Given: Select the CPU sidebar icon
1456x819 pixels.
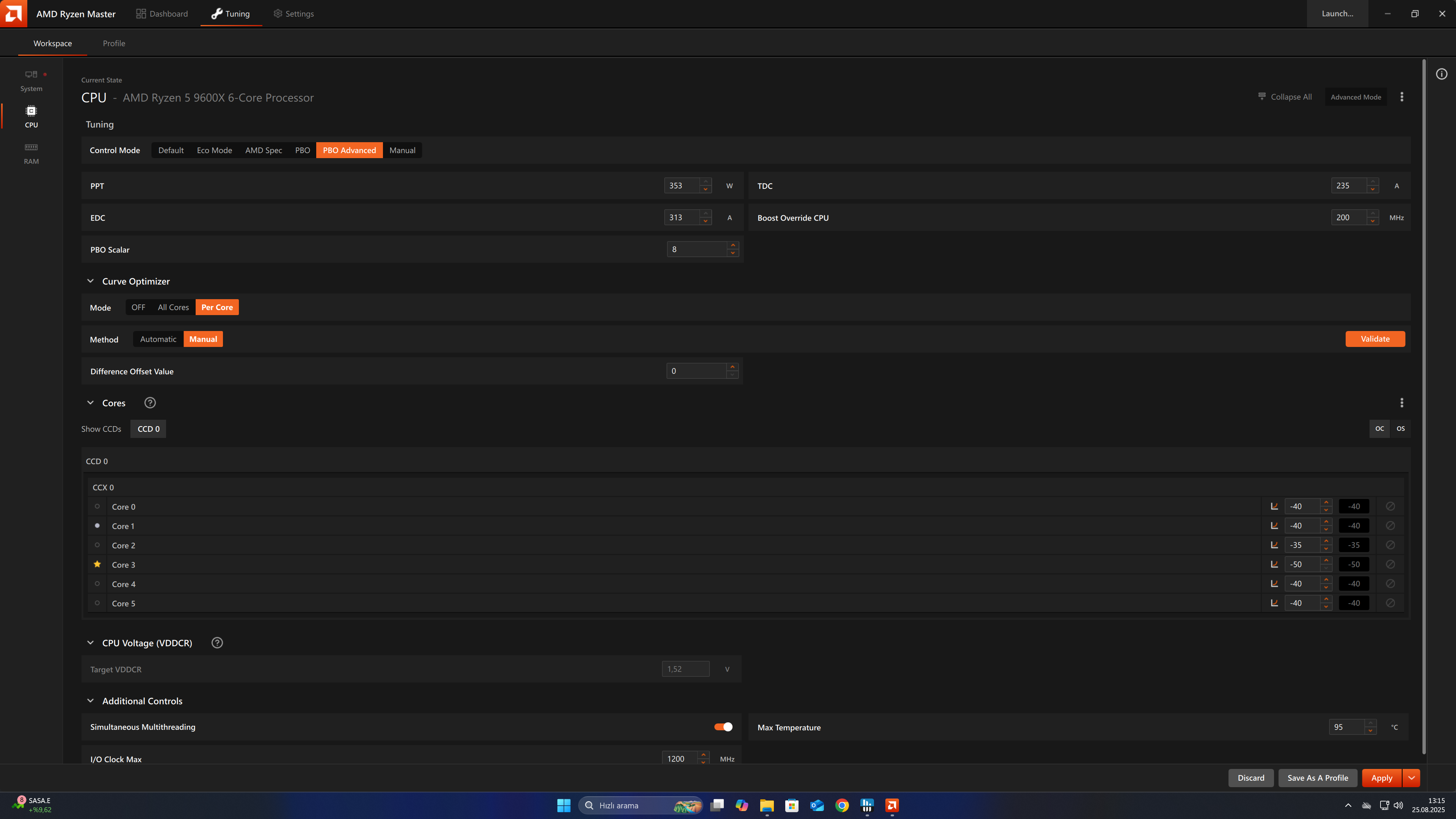Looking at the screenshot, I should point(31,111).
